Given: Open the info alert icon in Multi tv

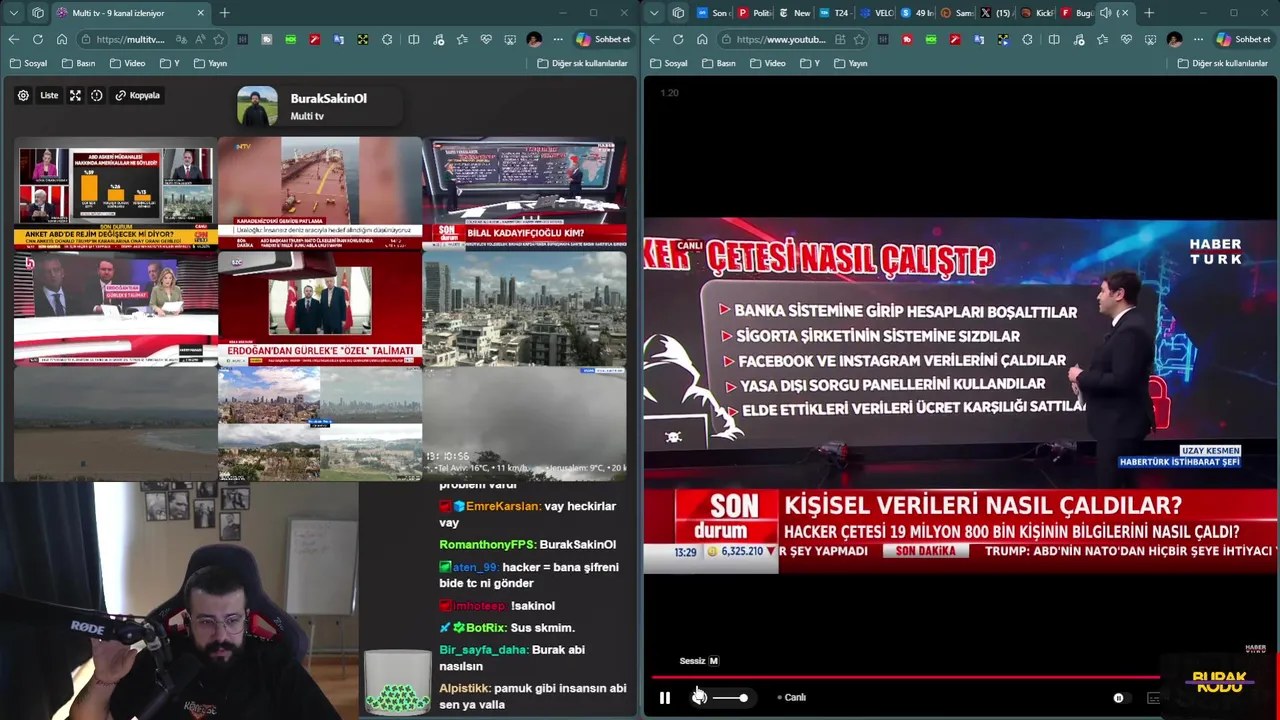Looking at the screenshot, I should [97, 95].
